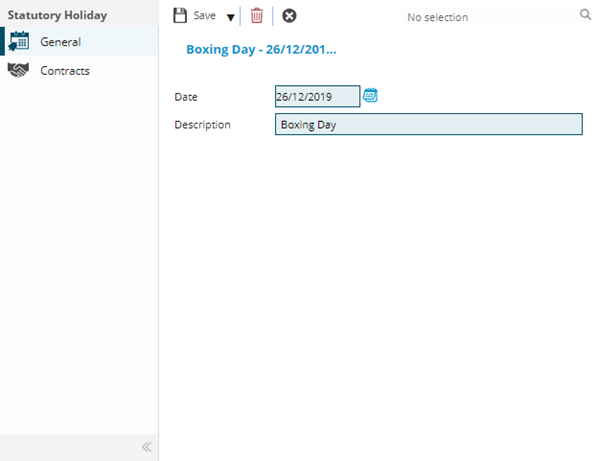Image resolution: width=600 pixels, height=461 pixels.
Task: Click the Description field label
Action: point(202,125)
